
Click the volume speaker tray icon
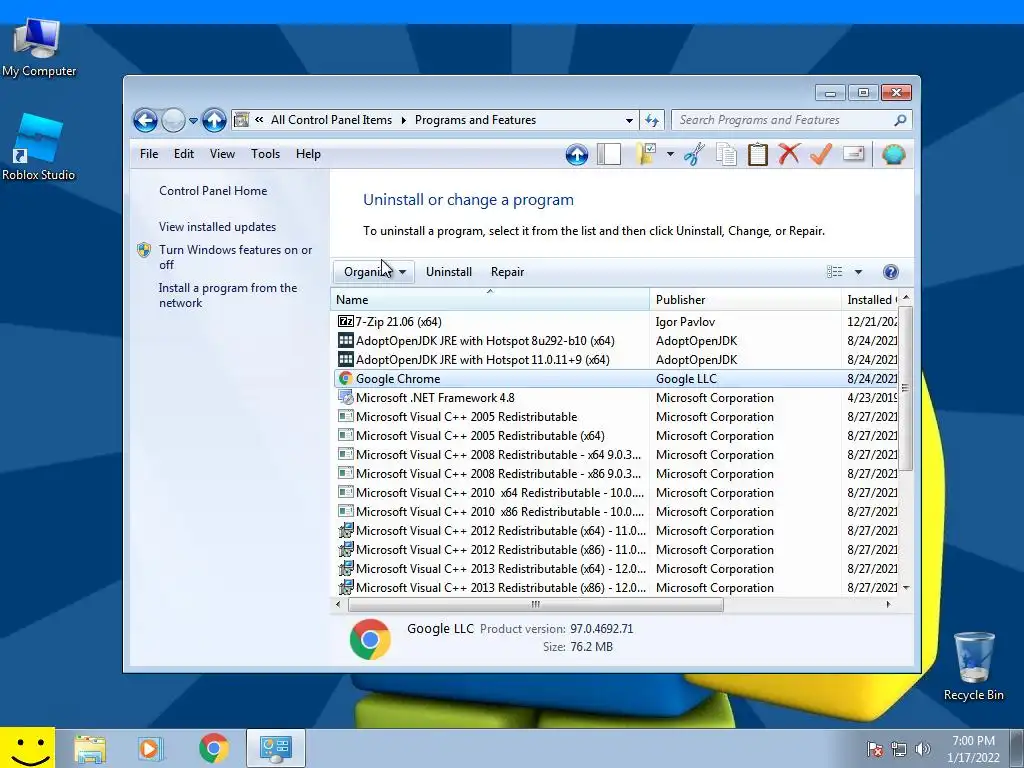pos(922,749)
